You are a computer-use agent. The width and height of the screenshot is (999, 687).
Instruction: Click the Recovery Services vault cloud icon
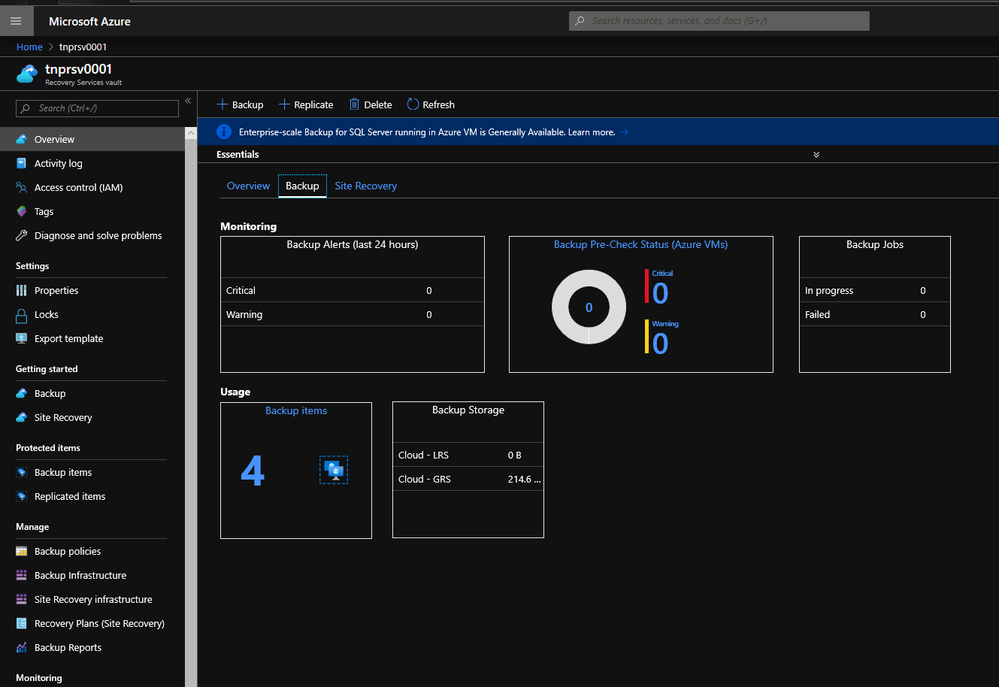coord(27,74)
